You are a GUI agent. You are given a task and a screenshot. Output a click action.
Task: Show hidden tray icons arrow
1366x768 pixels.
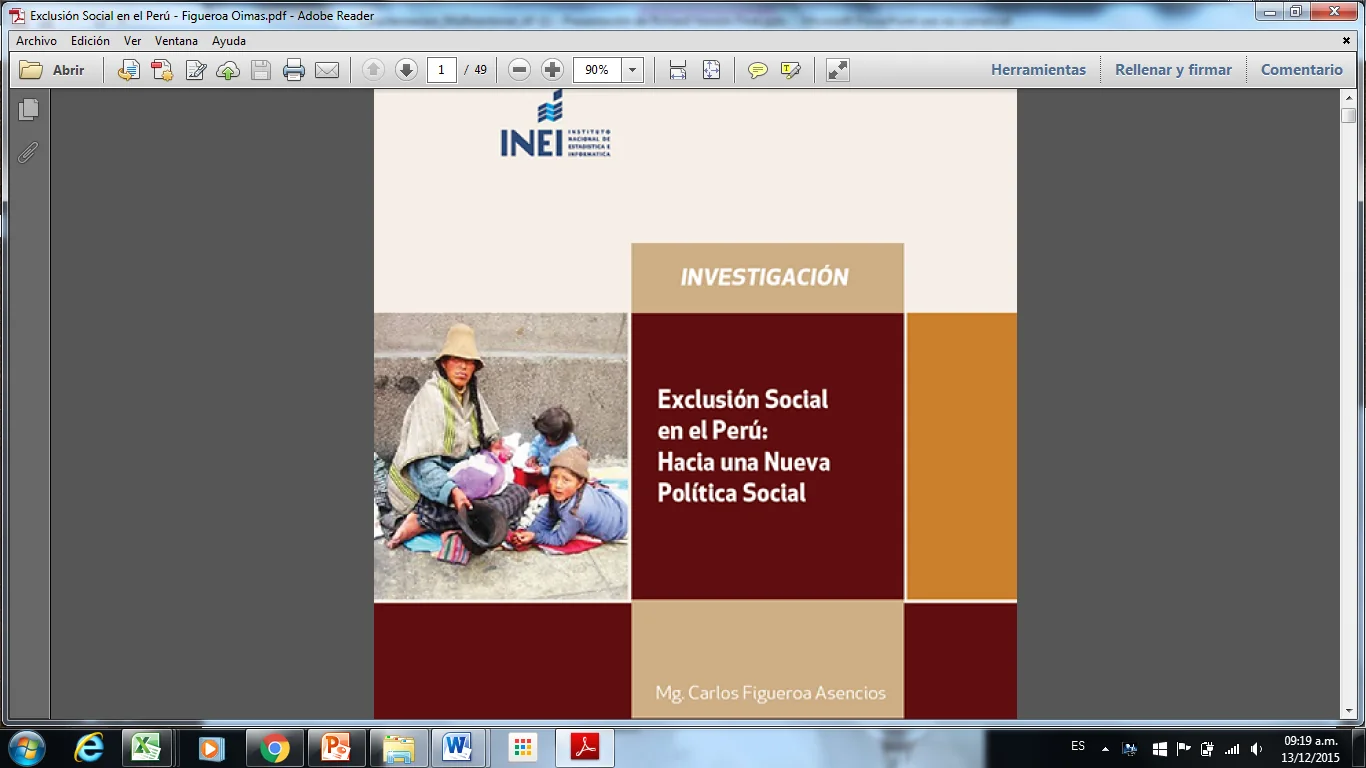tap(1105, 749)
